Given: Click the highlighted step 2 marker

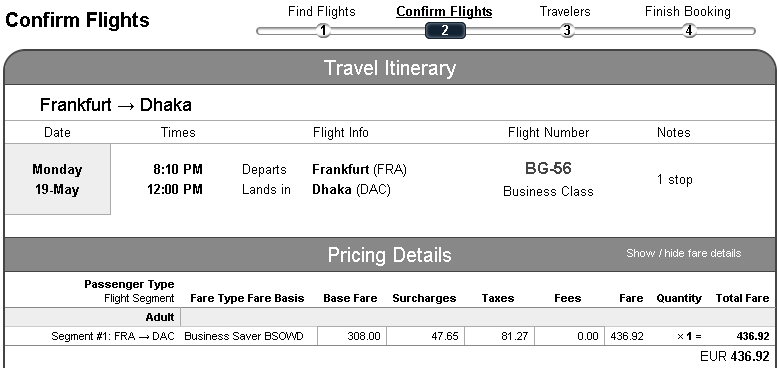Looking at the screenshot, I should [445, 30].
